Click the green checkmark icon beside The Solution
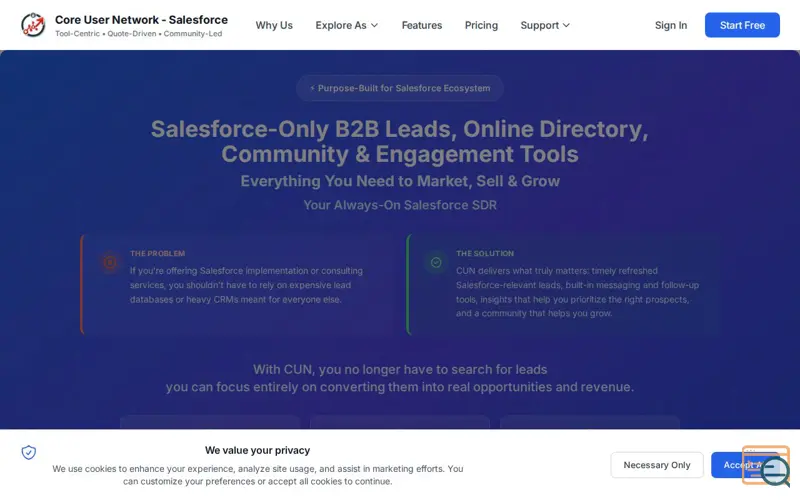 [436, 262]
